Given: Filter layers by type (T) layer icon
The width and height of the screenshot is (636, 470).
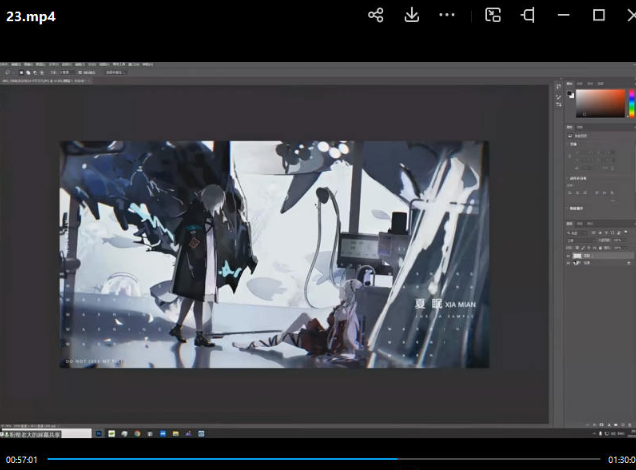Looking at the screenshot, I should tap(606, 233).
